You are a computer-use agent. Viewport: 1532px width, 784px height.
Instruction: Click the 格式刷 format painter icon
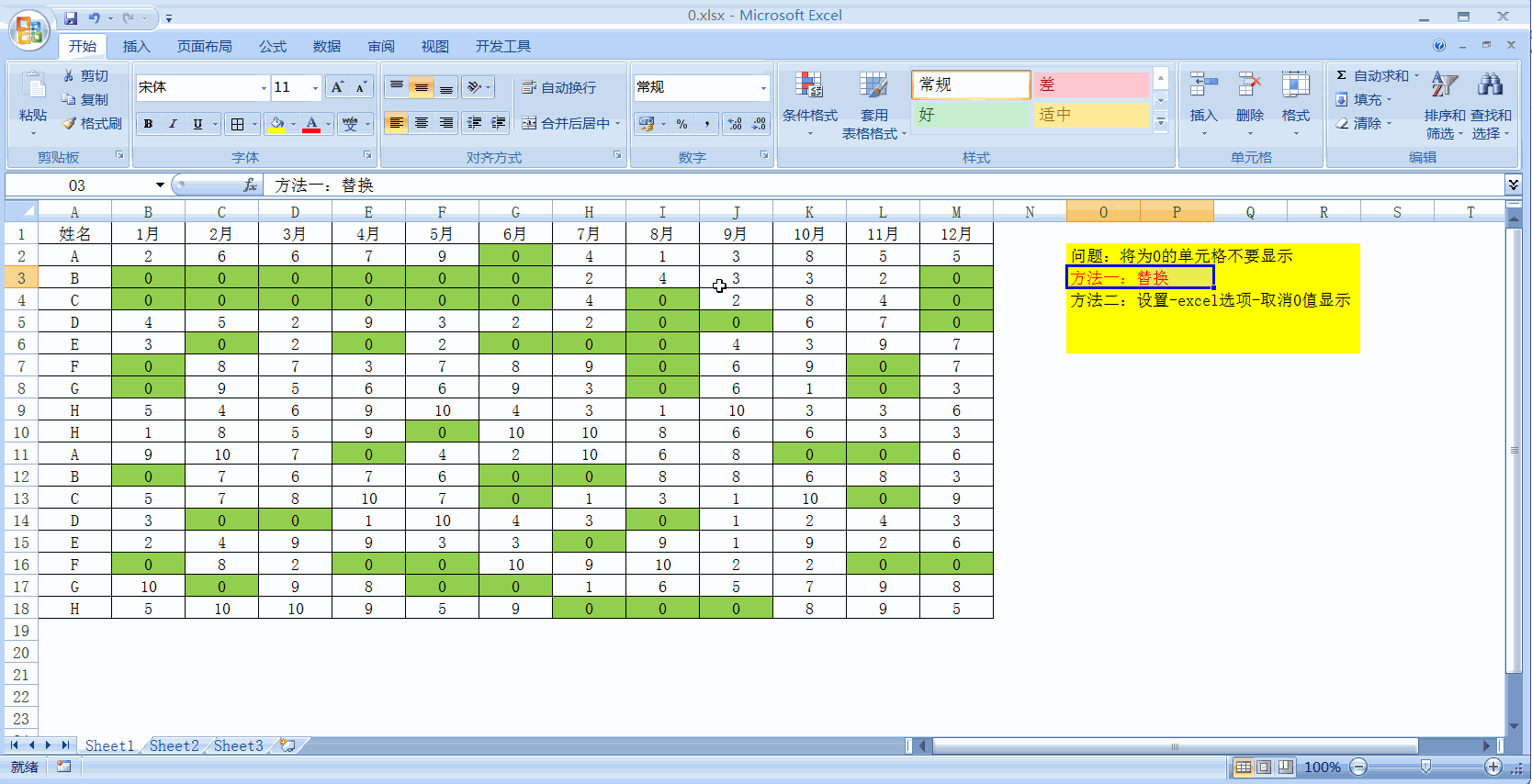[x=69, y=123]
